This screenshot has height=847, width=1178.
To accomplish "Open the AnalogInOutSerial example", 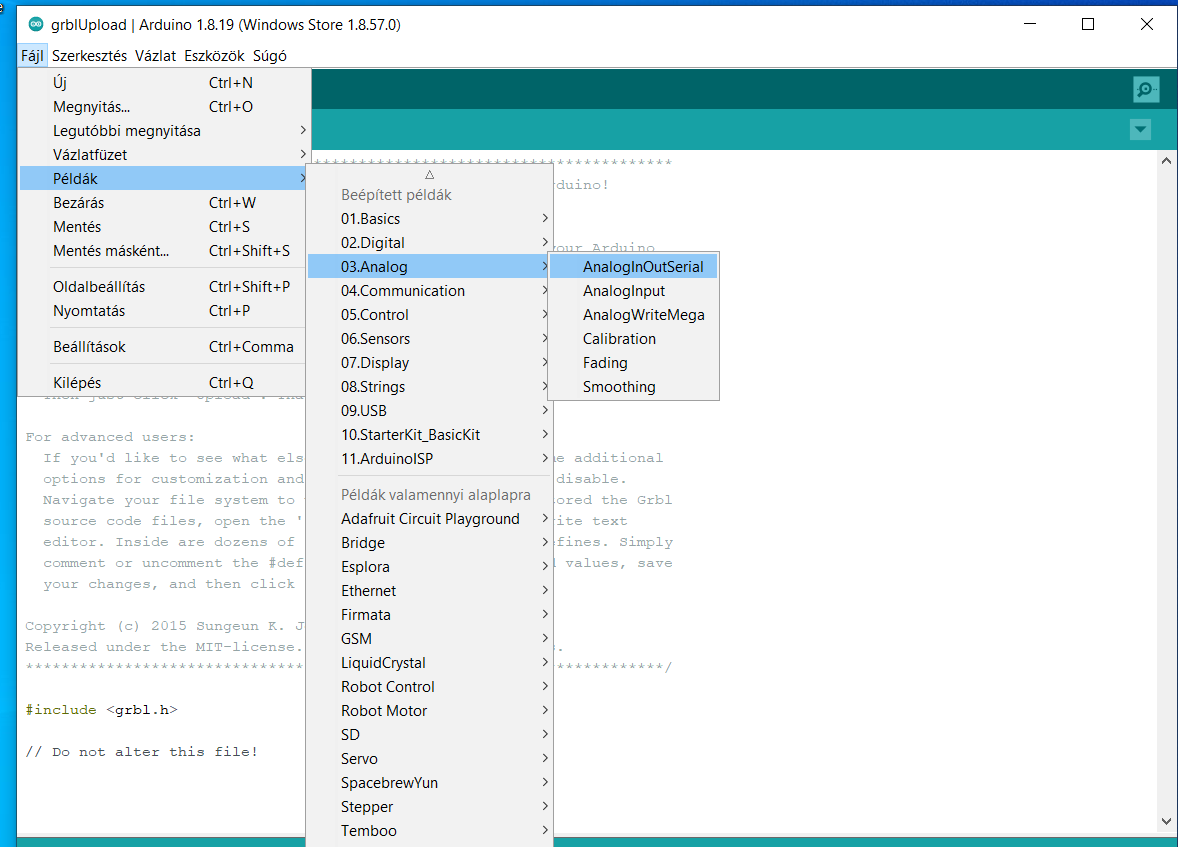I will (x=633, y=267).
